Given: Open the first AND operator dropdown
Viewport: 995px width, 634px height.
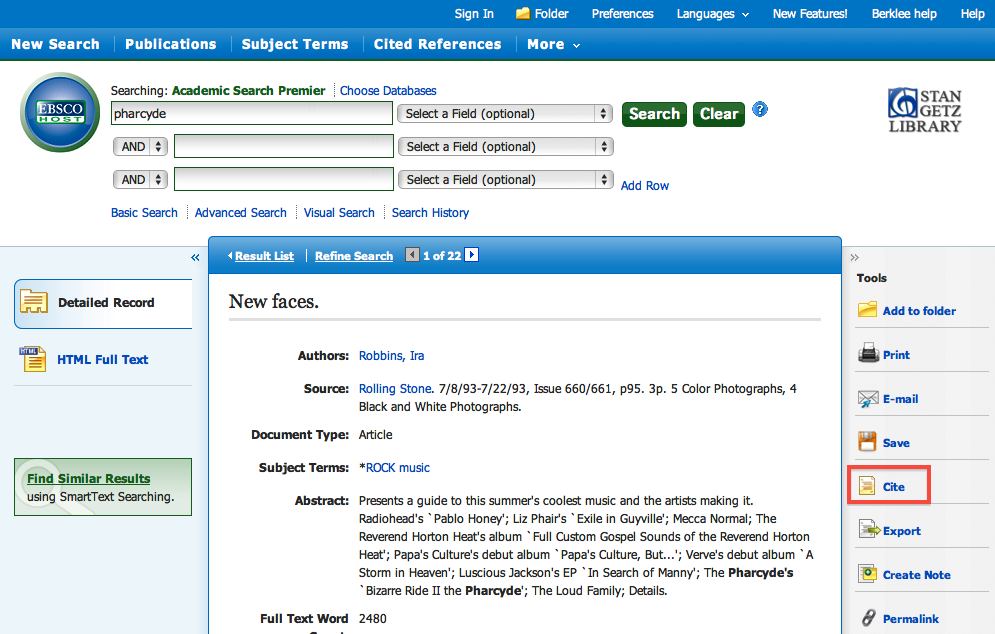Looking at the screenshot, I should [x=140, y=147].
